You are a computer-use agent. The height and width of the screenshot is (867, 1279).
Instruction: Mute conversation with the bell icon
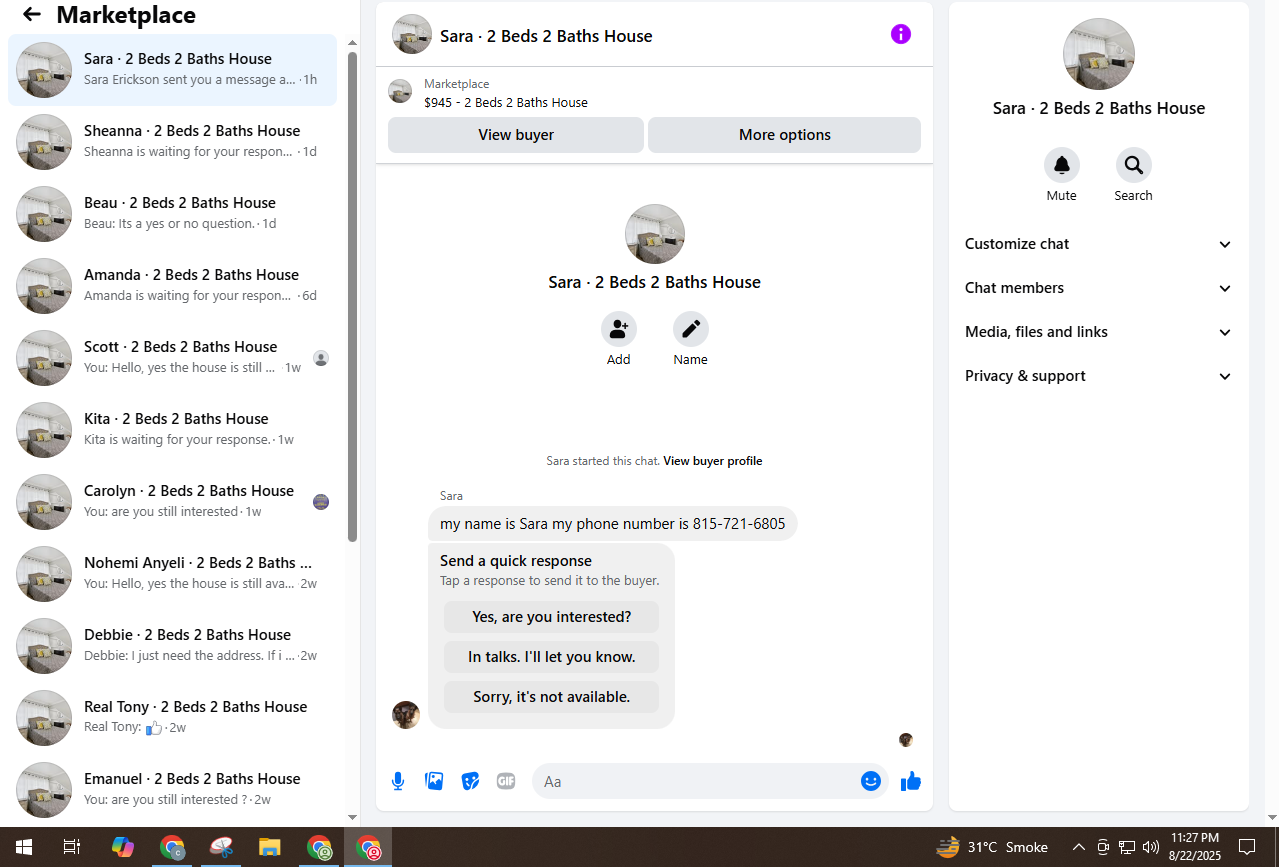pyautogui.click(x=1062, y=165)
